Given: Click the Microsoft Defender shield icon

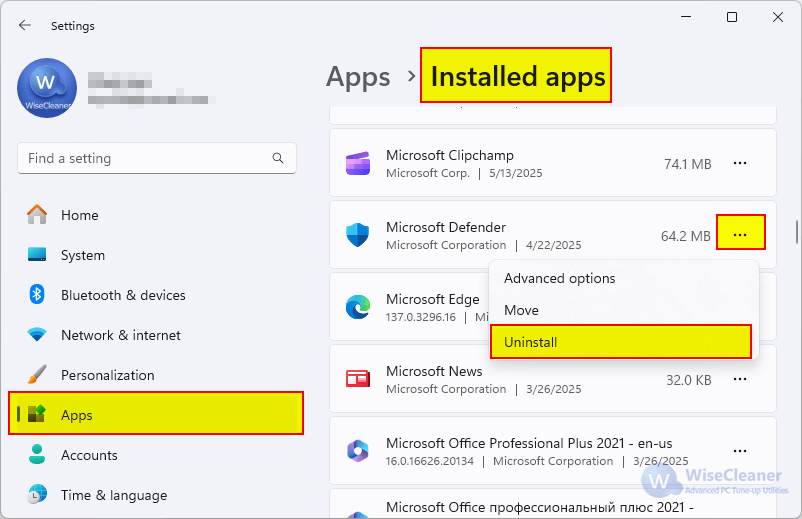Looking at the screenshot, I should pyautogui.click(x=358, y=235).
